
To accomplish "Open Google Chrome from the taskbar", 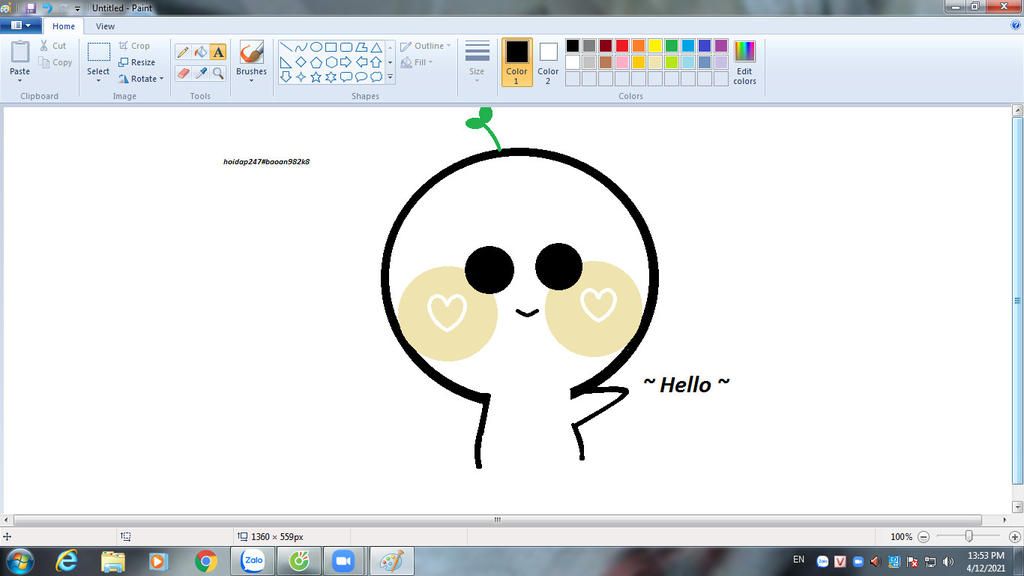I will tap(206, 561).
